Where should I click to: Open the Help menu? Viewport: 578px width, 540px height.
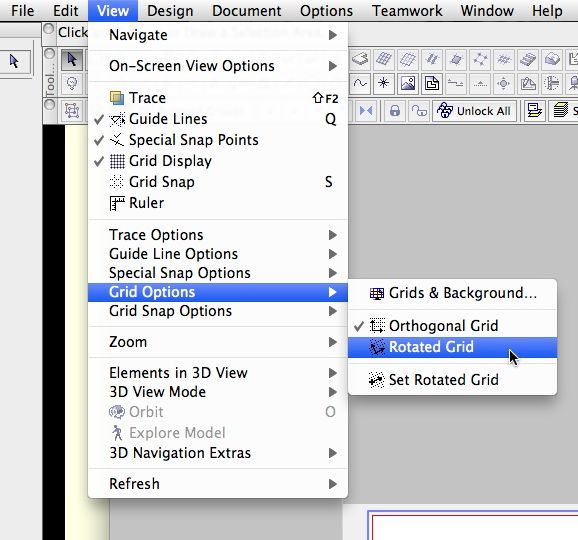pos(547,11)
